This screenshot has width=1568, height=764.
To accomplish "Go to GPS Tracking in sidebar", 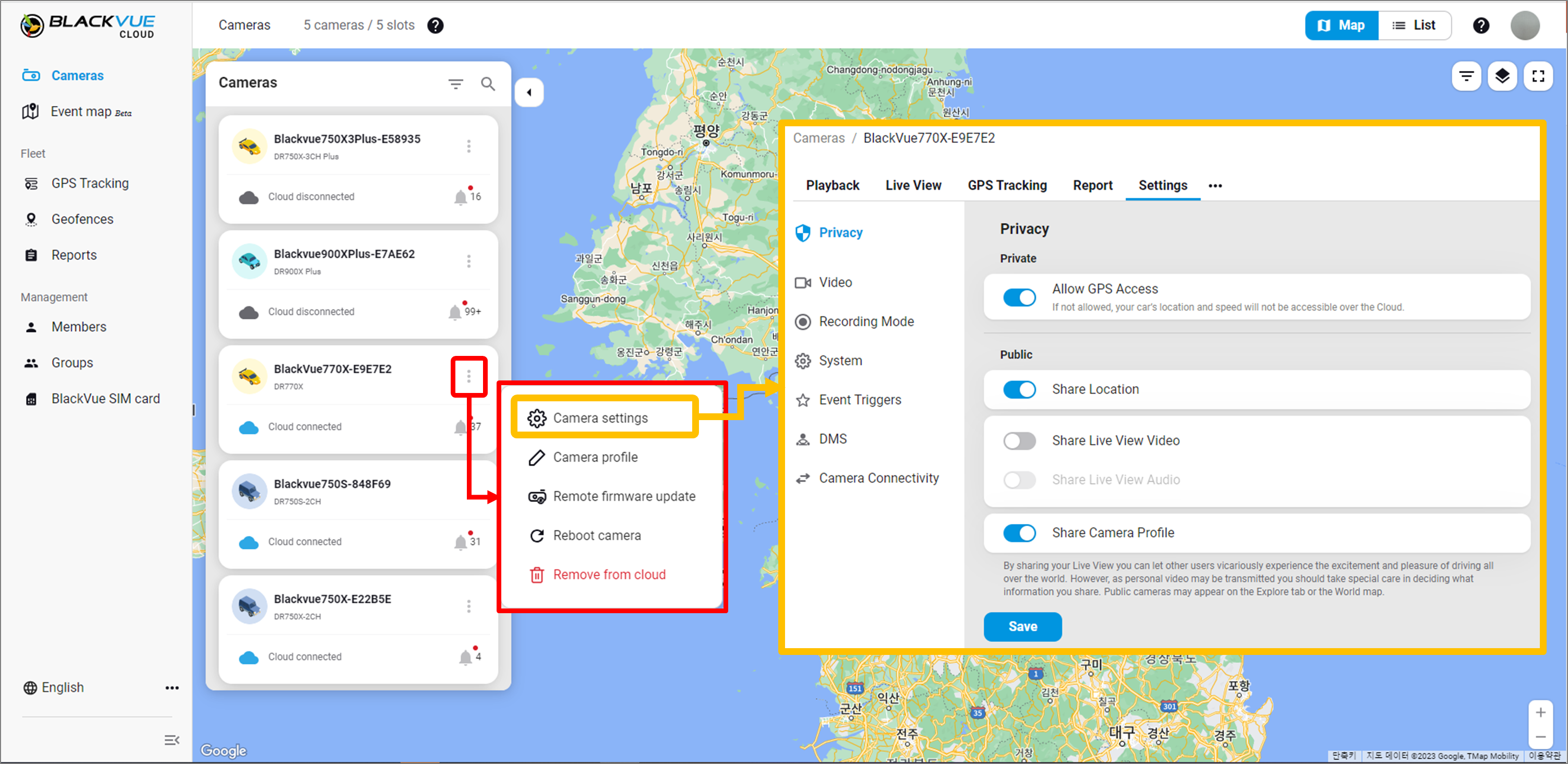I will tap(76, 183).
